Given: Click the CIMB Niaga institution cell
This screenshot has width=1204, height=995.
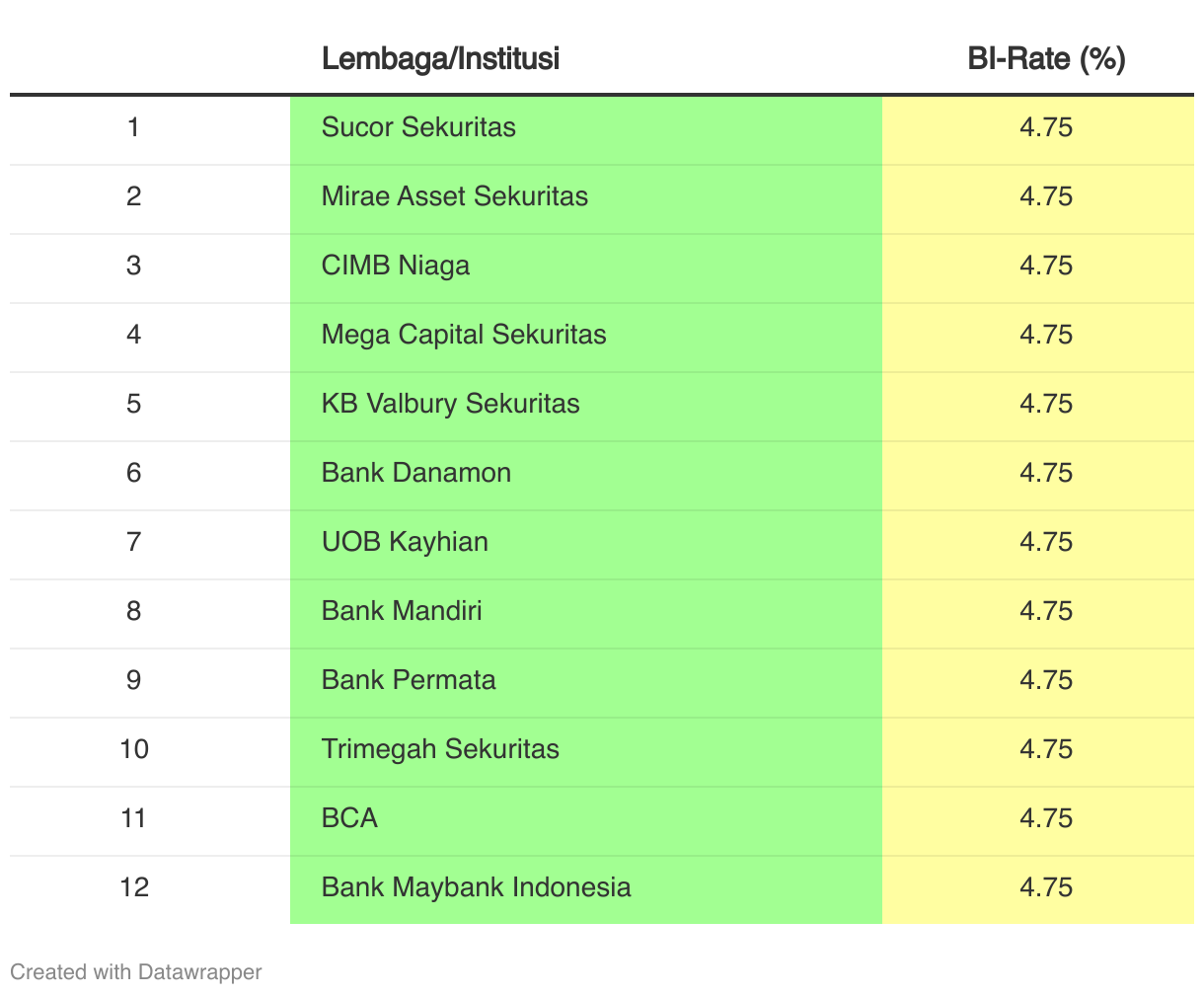Looking at the screenshot, I should click(395, 267).
